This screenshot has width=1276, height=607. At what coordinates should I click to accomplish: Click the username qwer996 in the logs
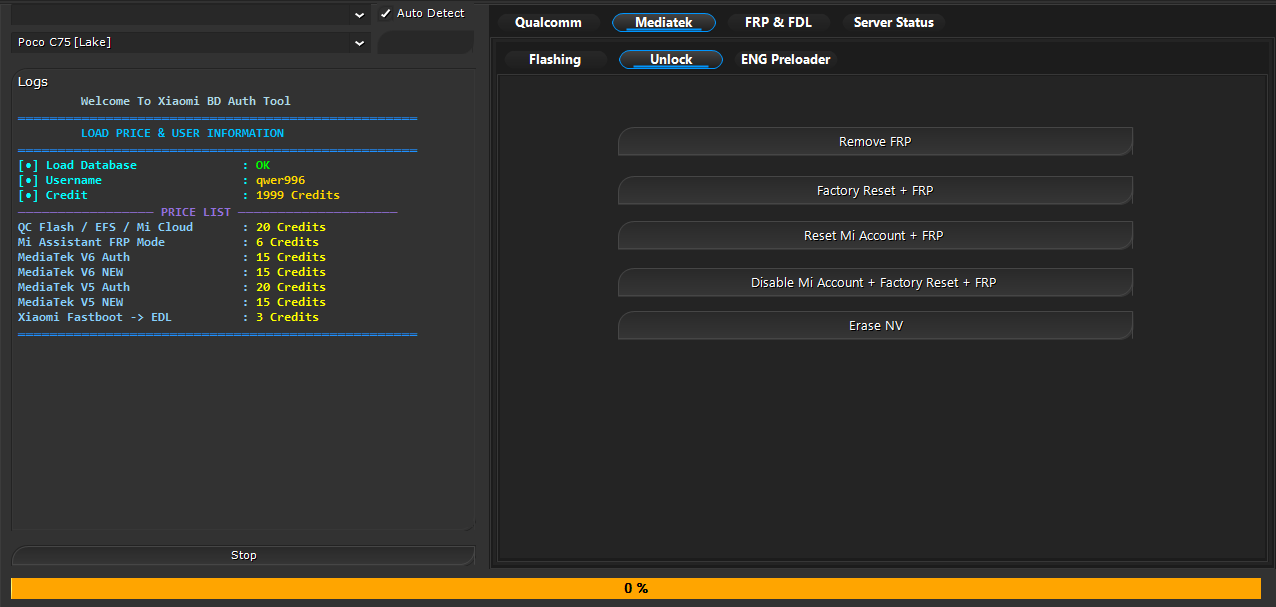(280, 180)
